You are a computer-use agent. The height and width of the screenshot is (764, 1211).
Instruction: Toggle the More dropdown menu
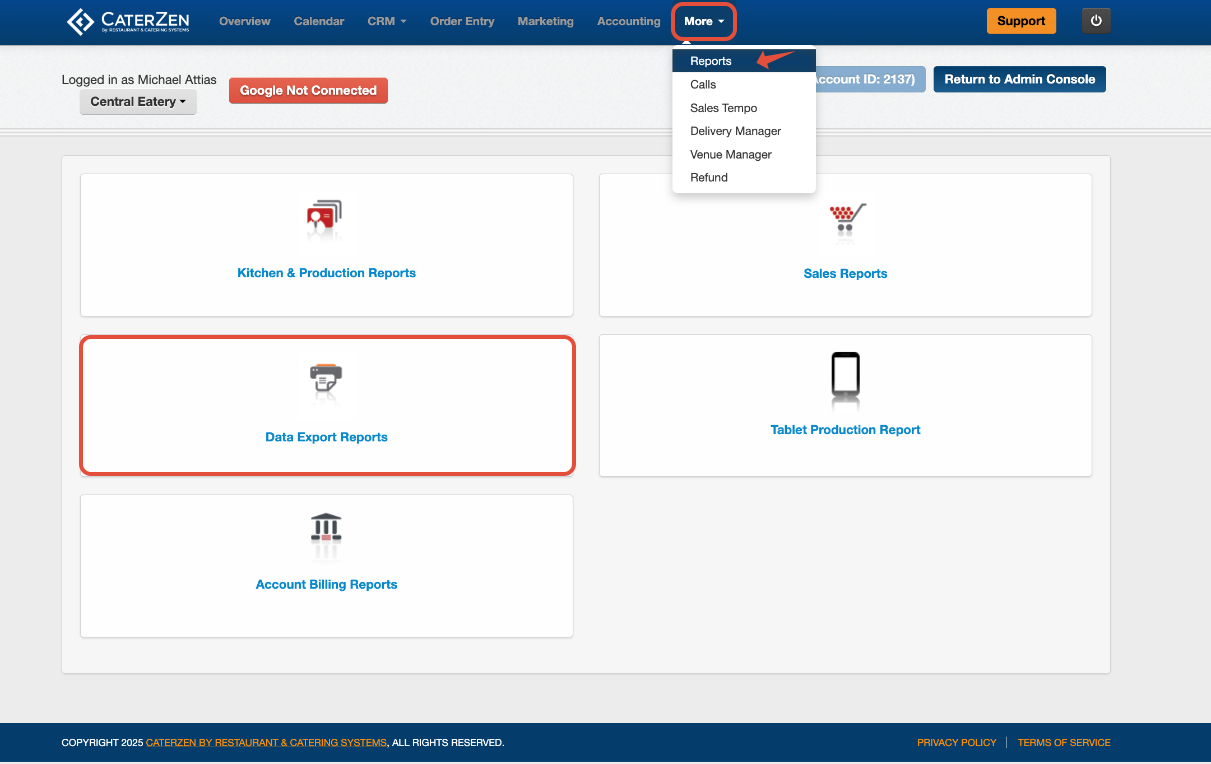704,21
